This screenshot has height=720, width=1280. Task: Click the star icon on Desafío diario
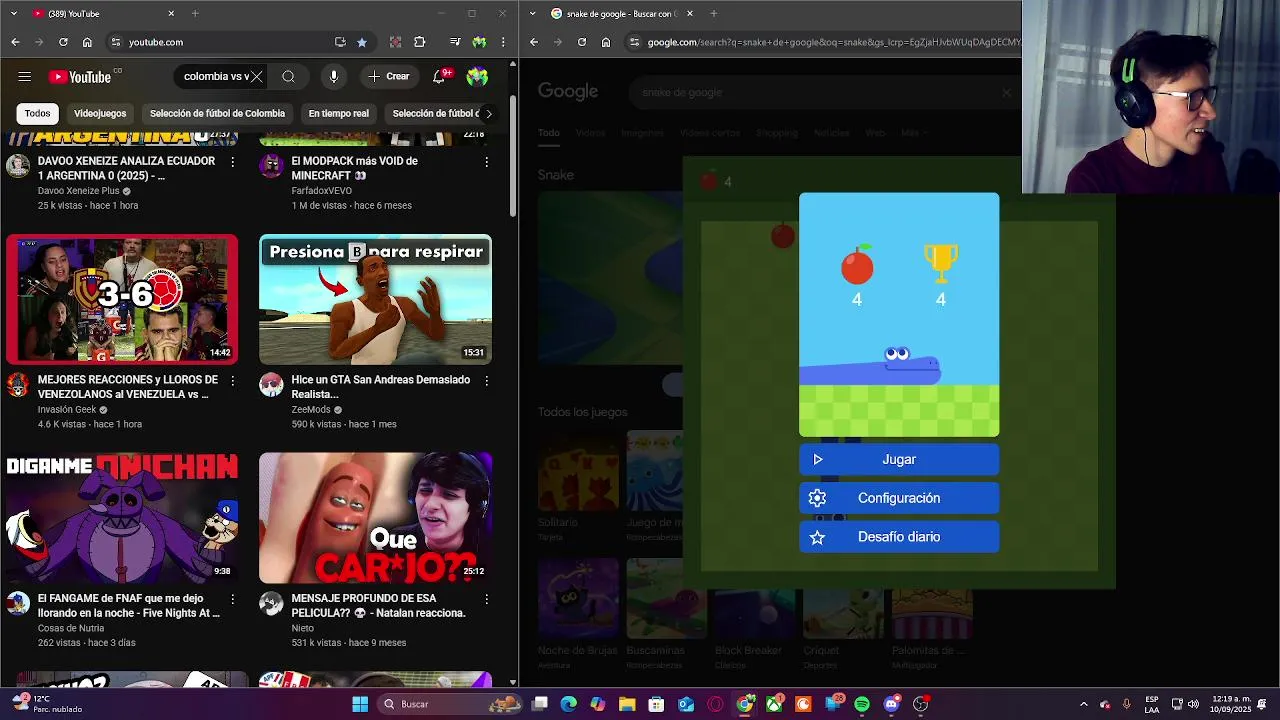817,537
